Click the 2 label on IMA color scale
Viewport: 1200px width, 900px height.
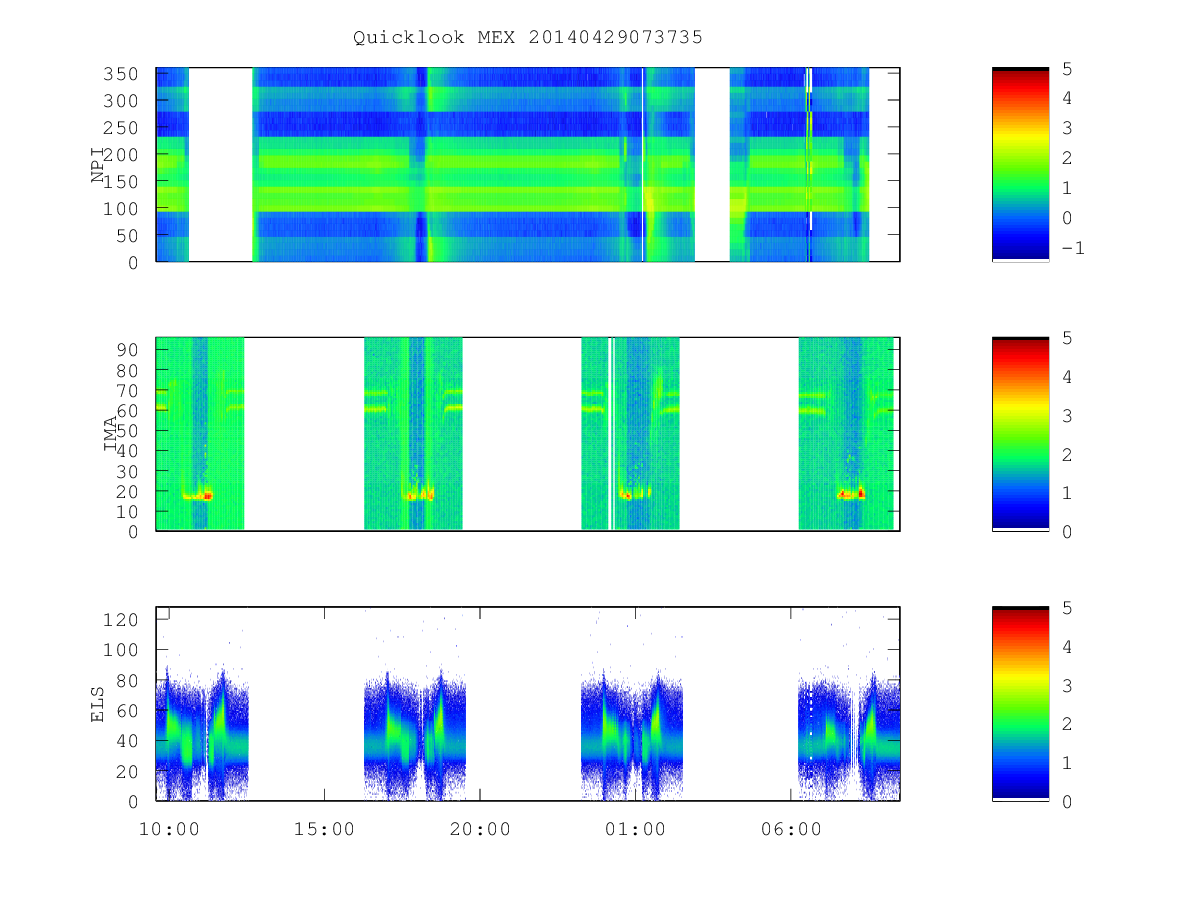pos(1066,455)
